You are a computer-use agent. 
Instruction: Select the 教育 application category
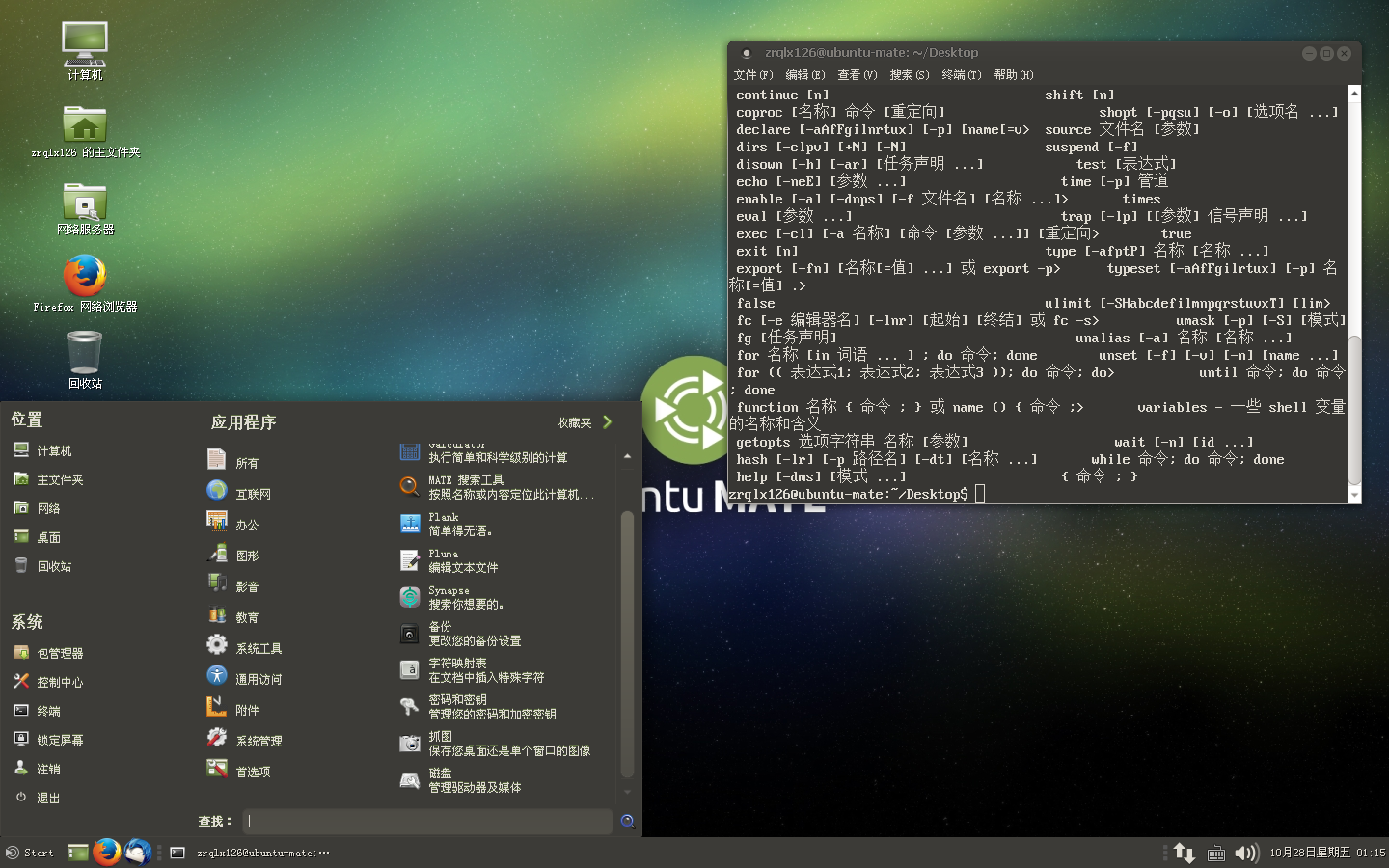pos(233,615)
